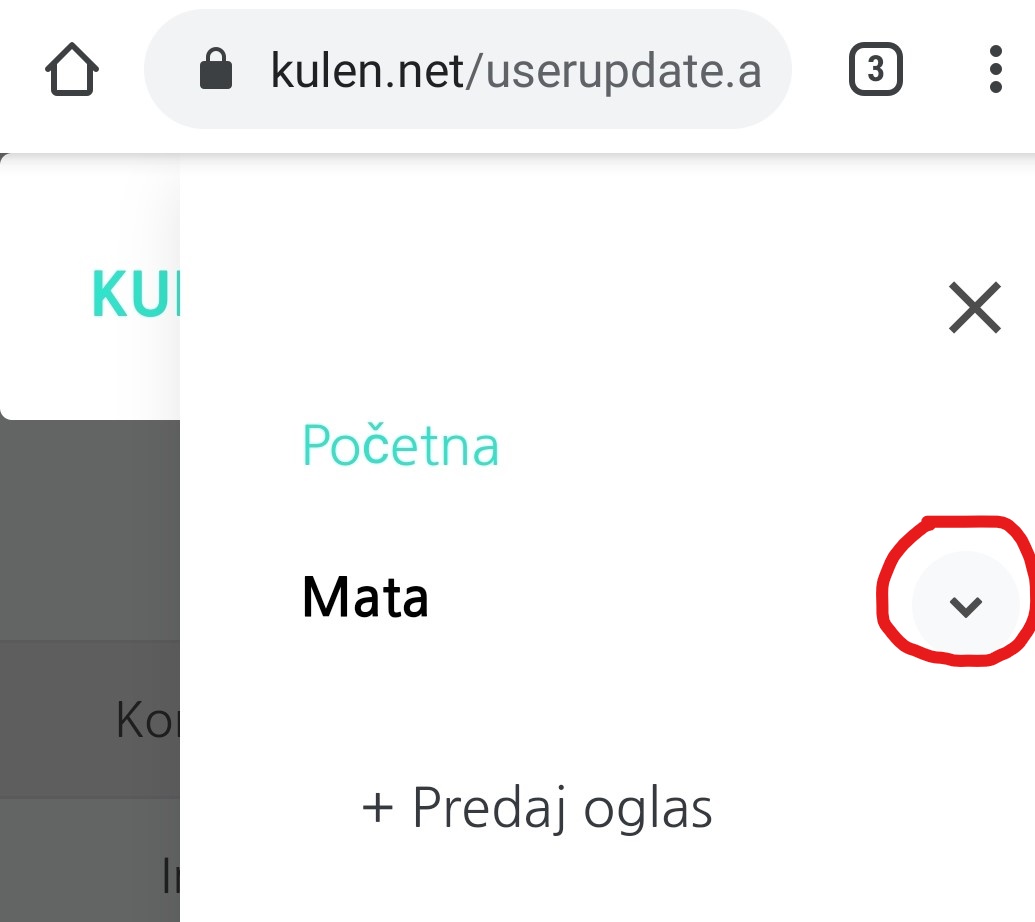Viewport: 1035px width, 922px height.
Task: Click the plus sign before Predaj oglas
Action: coord(379,808)
